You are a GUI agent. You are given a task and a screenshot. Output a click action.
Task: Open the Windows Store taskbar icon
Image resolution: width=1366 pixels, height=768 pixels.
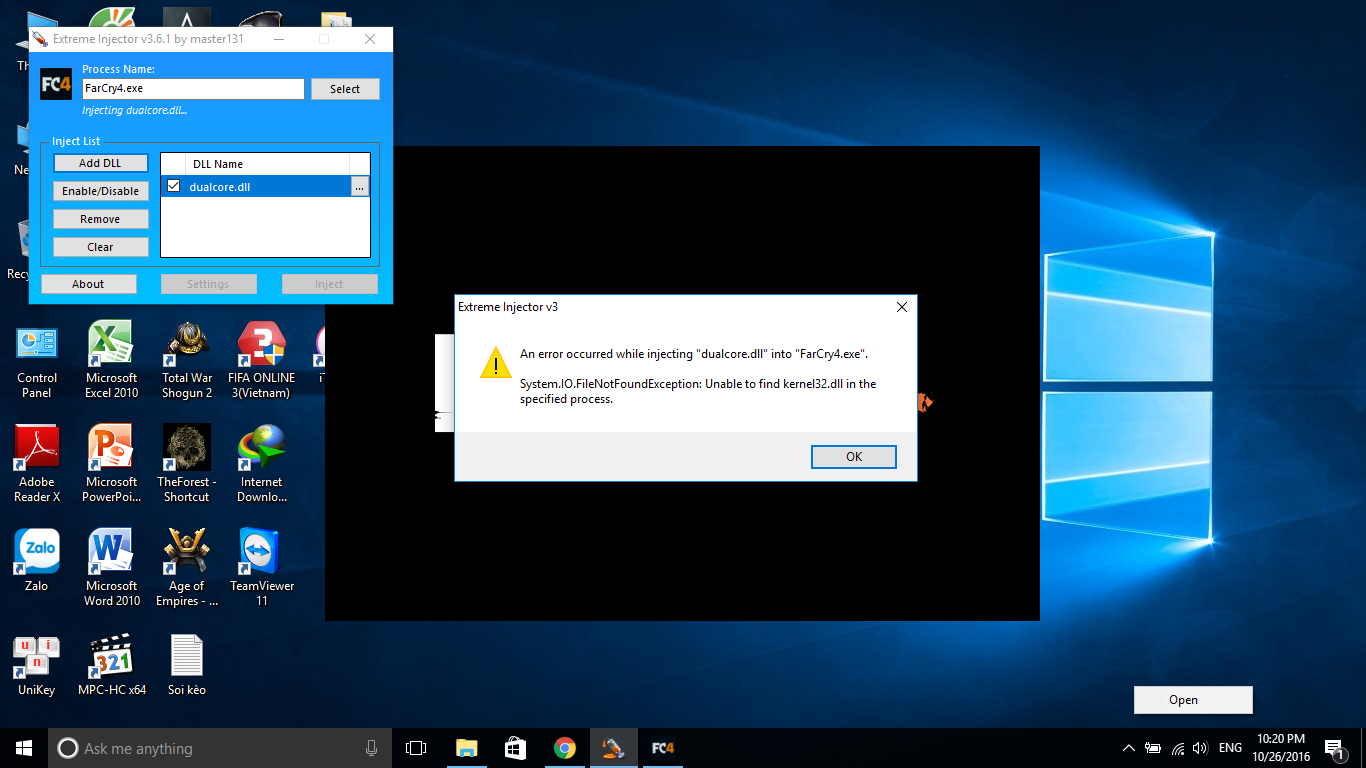[515, 748]
